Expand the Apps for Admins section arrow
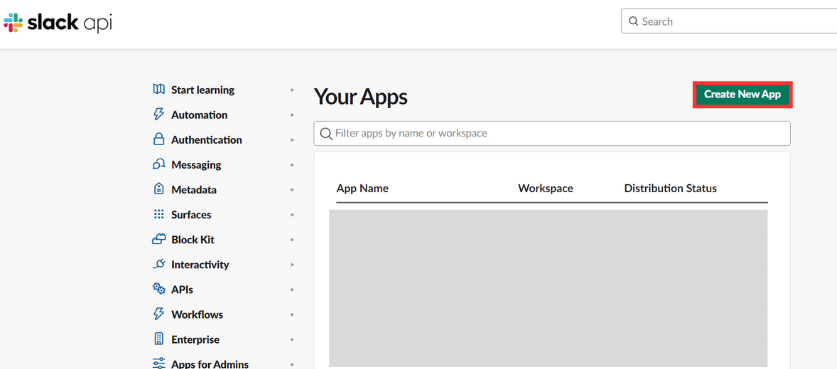Image resolution: width=837 pixels, height=369 pixels. click(x=292, y=364)
